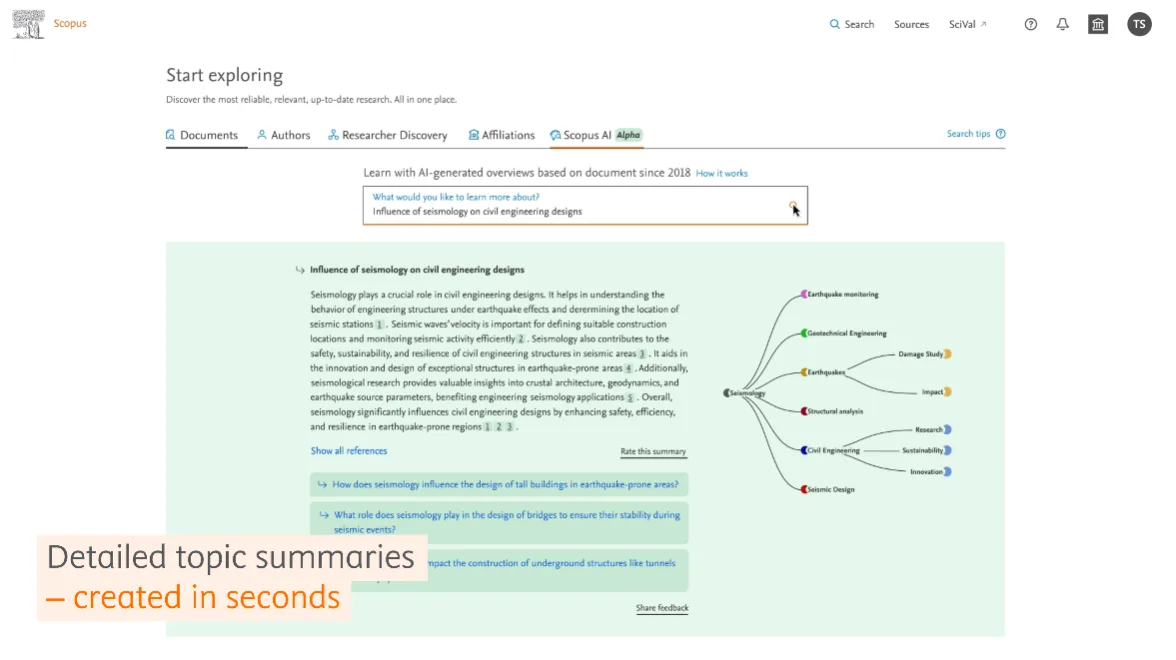Screen dimensions: 1176x660
Task: Open the help question mark icon
Action: pos(1030,24)
